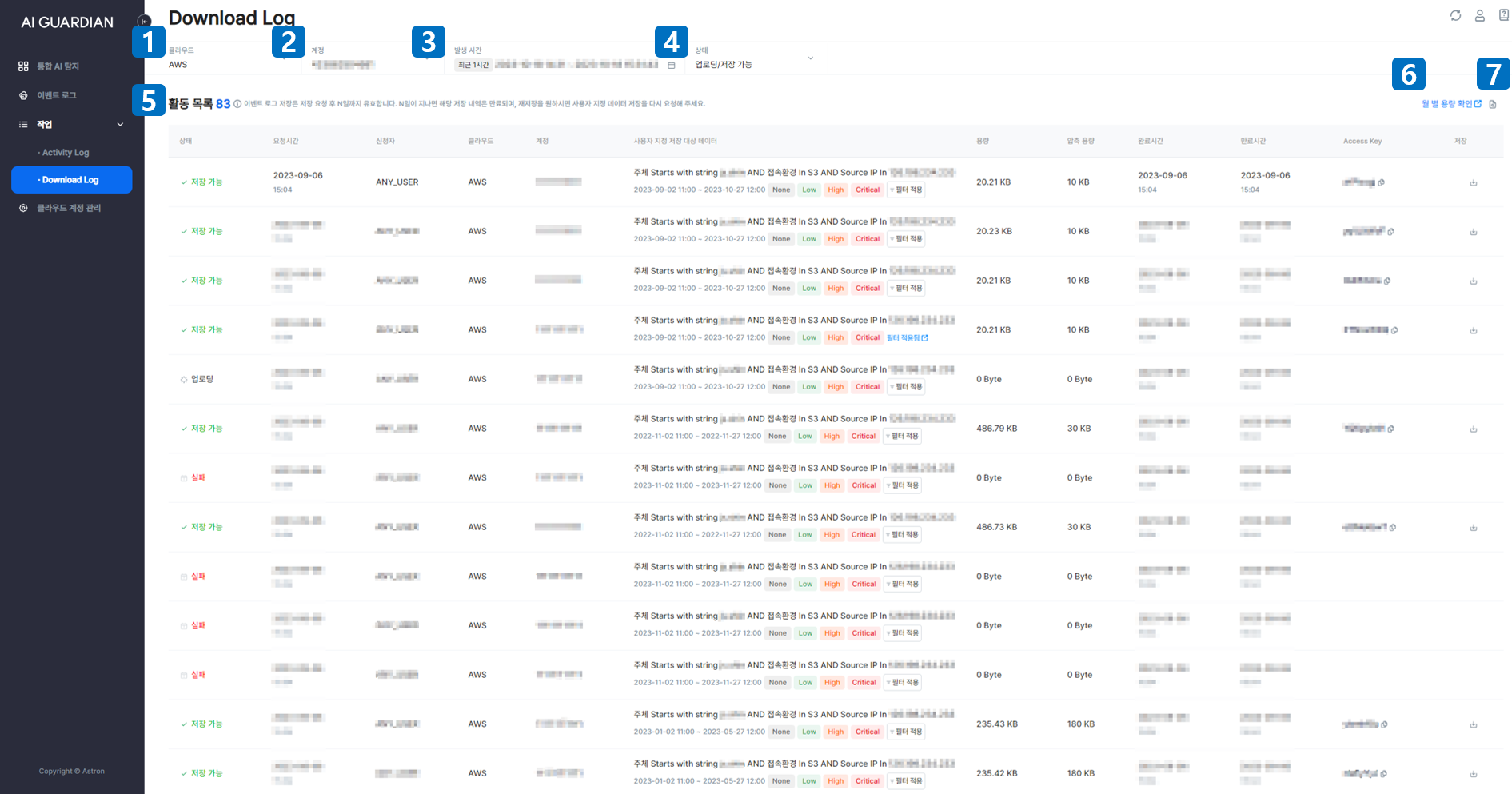Click the guide document icon at the far top right
This screenshot has width=1512, height=794.
coord(1503,15)
